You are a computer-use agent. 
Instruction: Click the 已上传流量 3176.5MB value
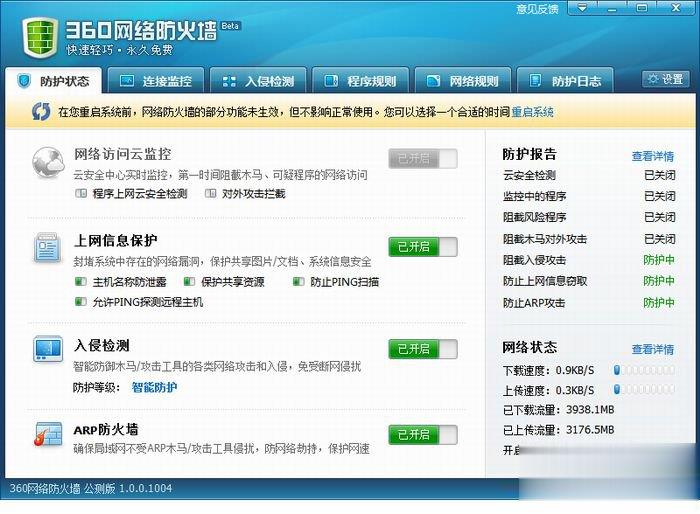coord(590,430)
